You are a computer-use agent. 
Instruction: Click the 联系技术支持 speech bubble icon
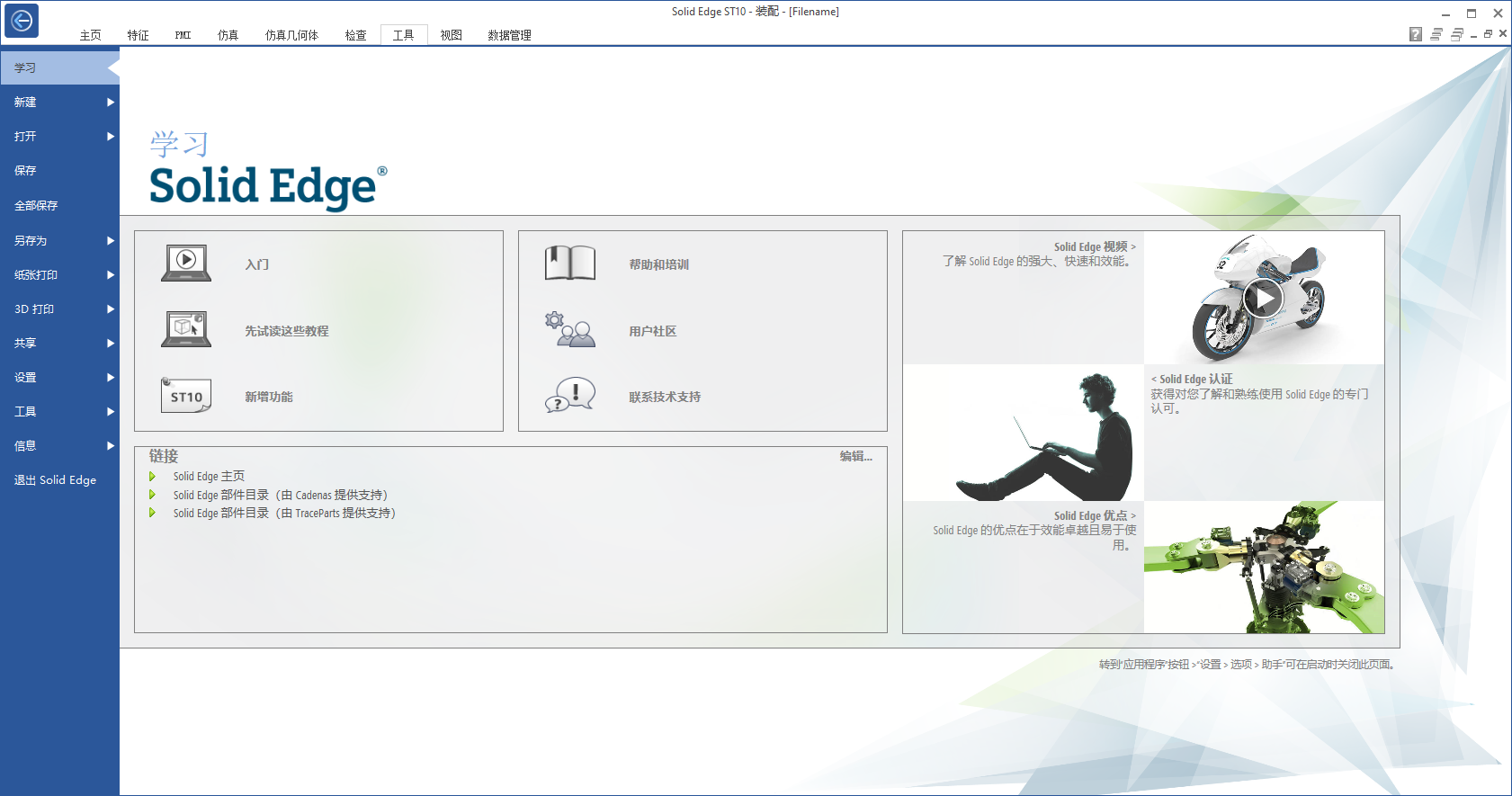pyautogui.click(x=570, y=395)
